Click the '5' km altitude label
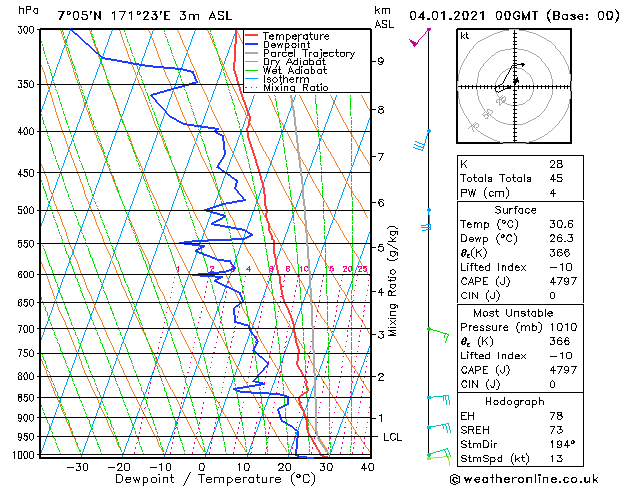This screenshot has height=486, width=629. pos(381,247)
